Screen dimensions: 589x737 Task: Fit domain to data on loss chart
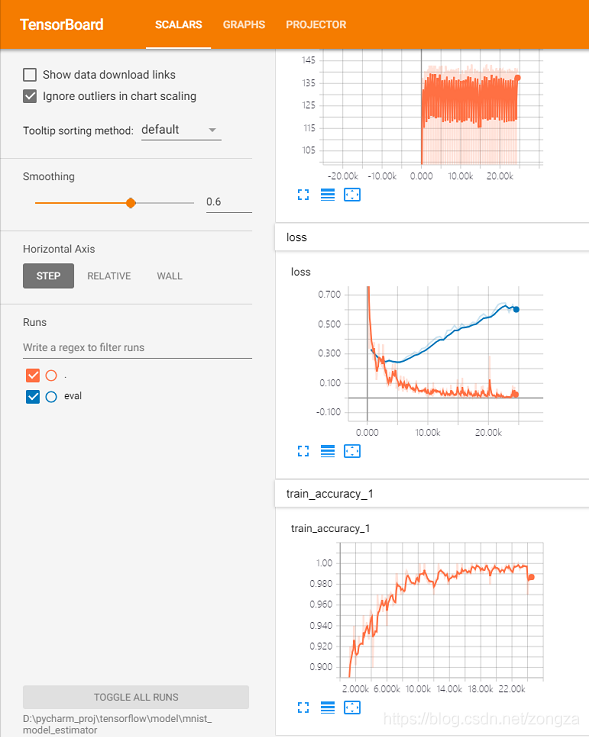pyautogui.click(x=352, y=451)
